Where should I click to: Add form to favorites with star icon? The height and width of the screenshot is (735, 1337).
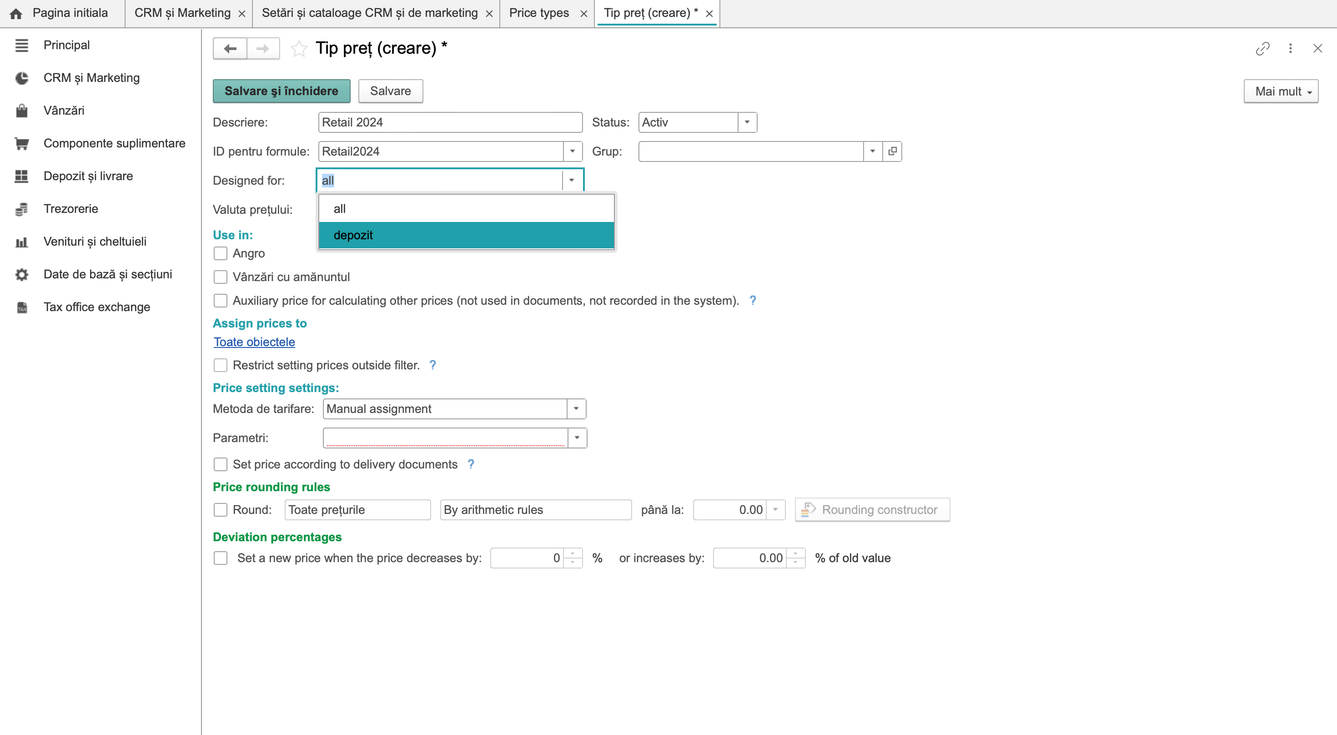299,48
